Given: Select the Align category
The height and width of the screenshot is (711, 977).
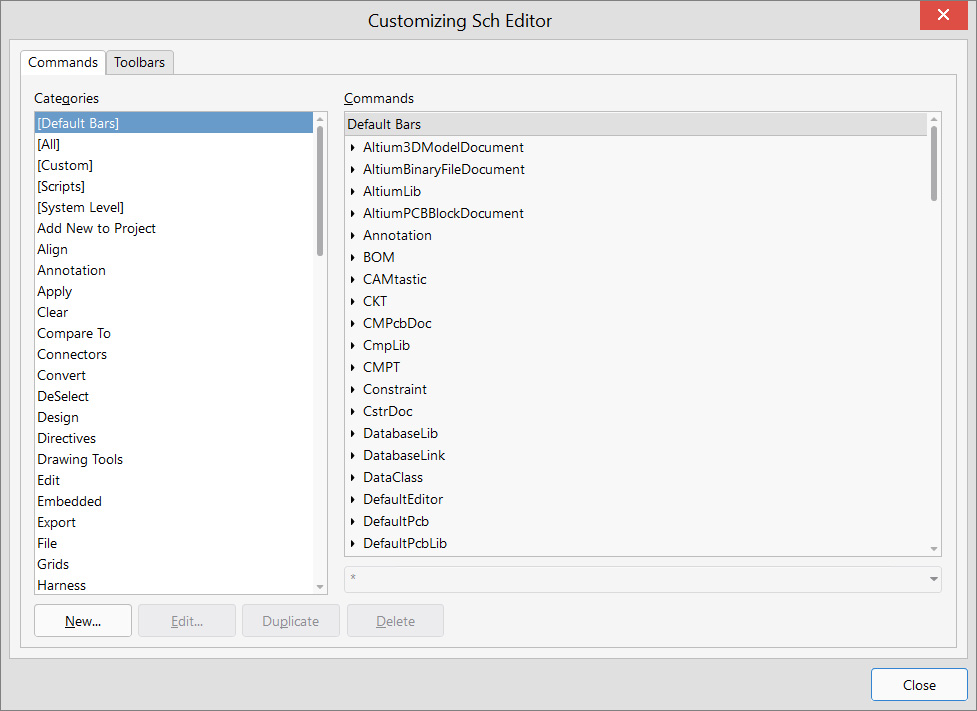Looking at the screenshot, I should pos(174,249).
